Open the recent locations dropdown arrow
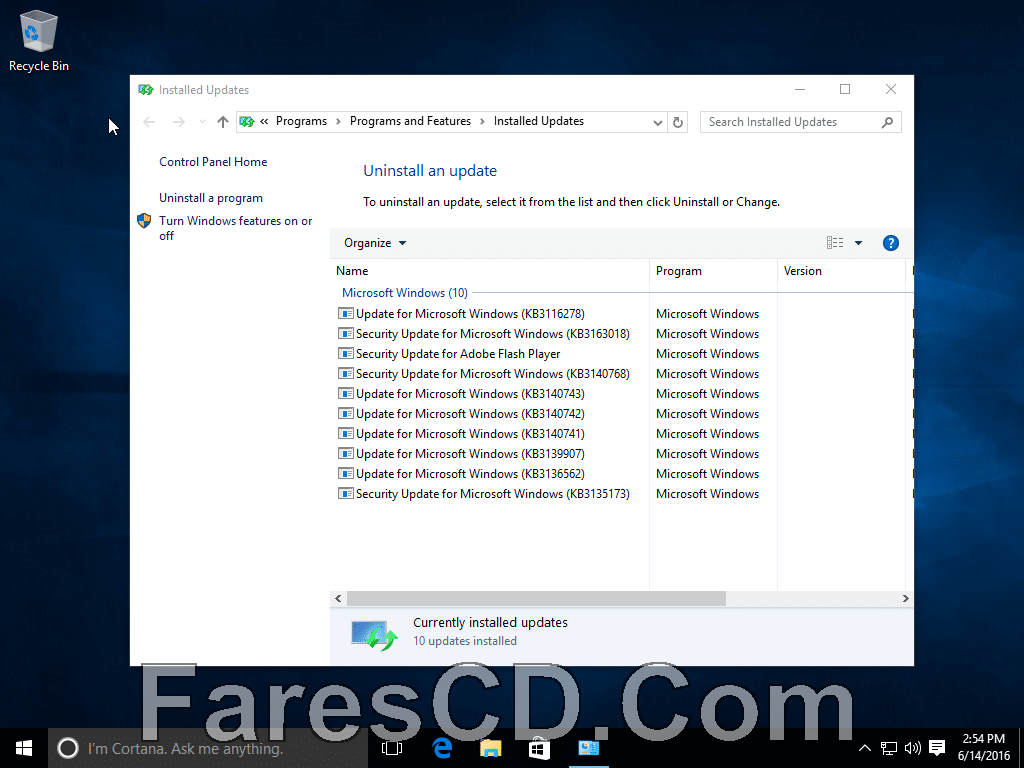Image resolution: width=1024 pixels, height=768 pixels. [x=202, y=121]
